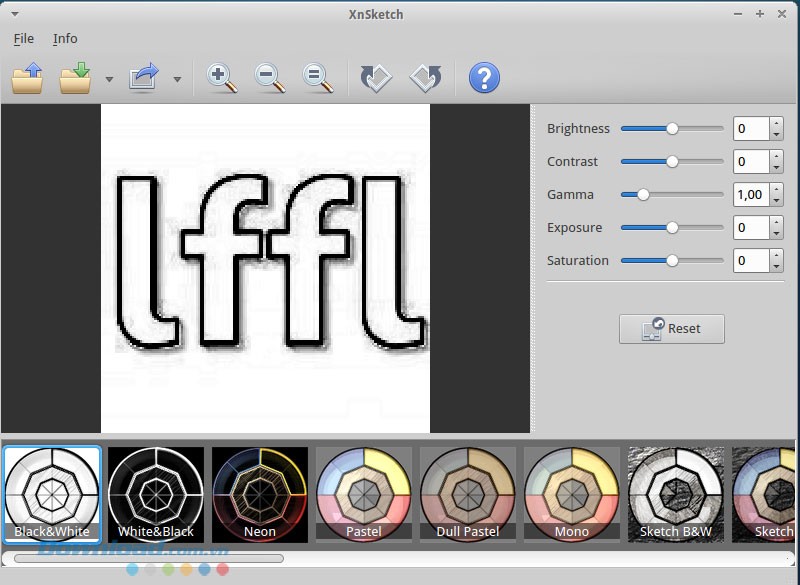Viewport: 800px width, 585px height.
Task: Select the Neon effect thumbnail
Action: [x=260, y=493]
